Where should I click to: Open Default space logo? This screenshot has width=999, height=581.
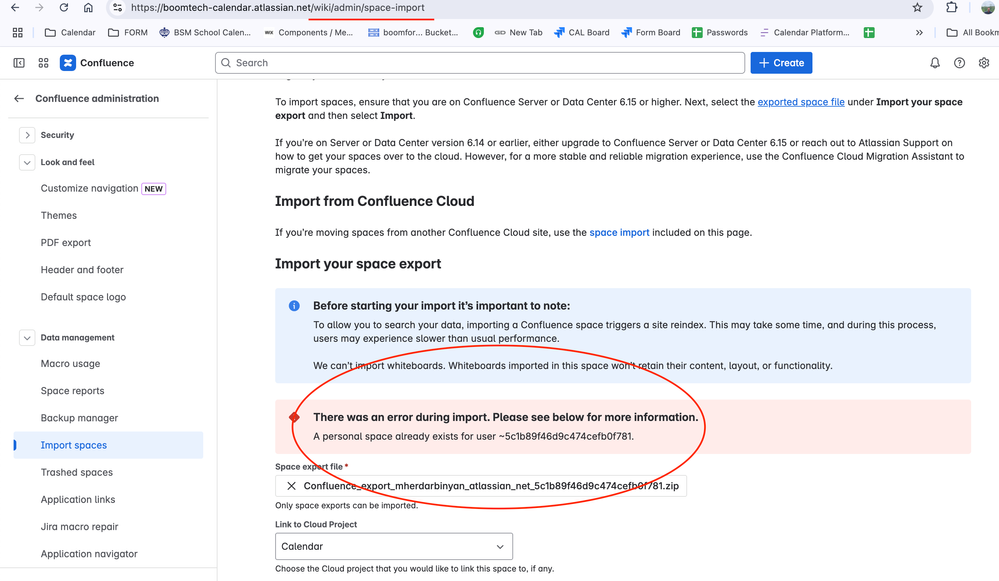[x=83, y=297]
